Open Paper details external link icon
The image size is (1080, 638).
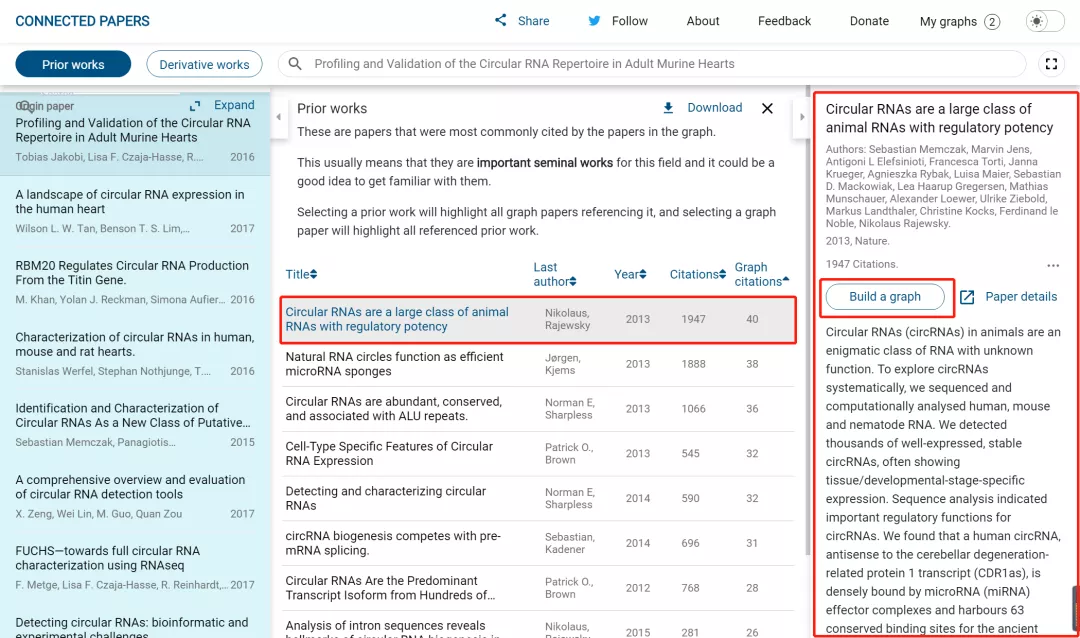(967, 297)
